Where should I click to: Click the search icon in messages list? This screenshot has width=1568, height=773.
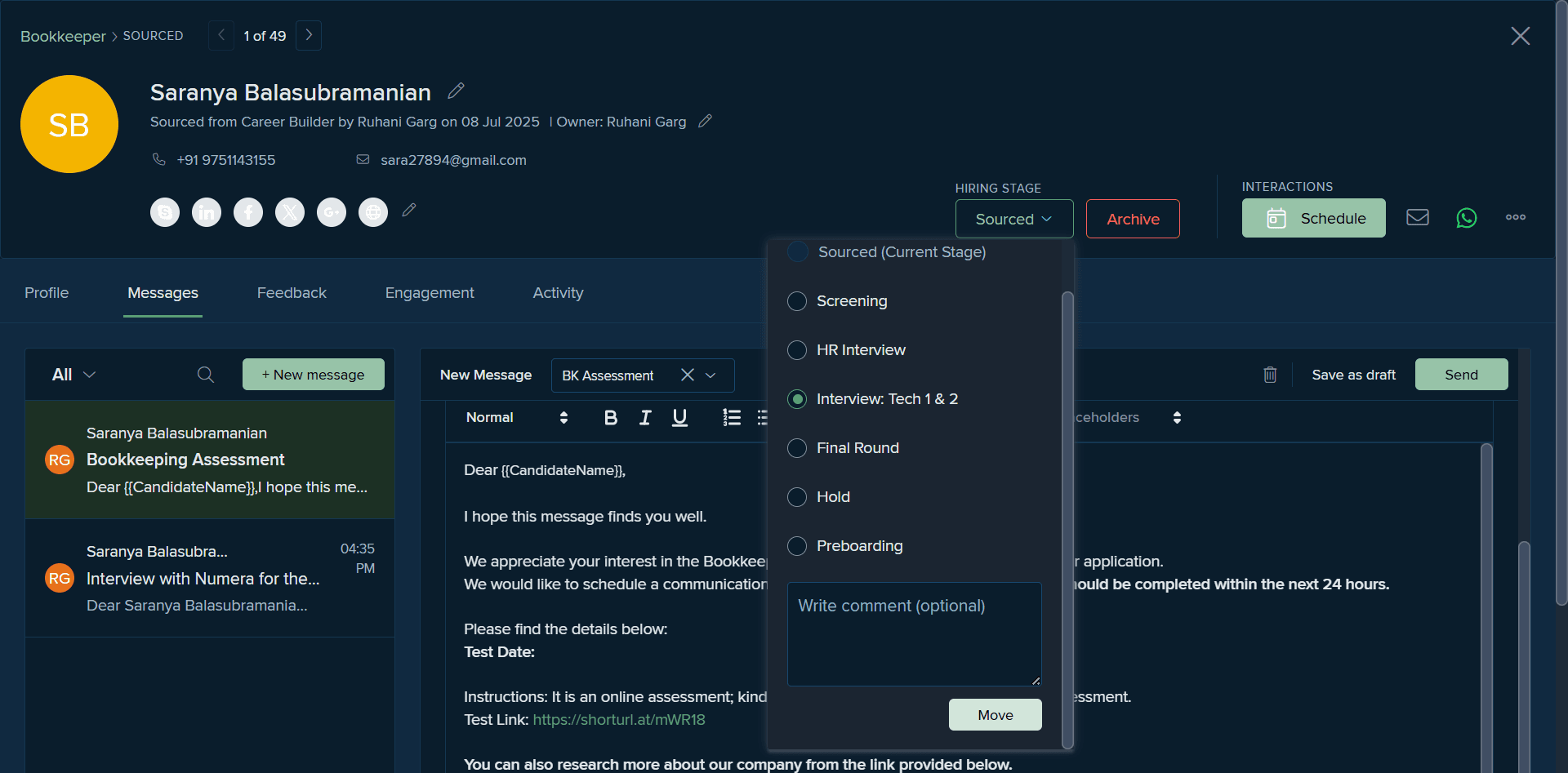pos(206,375)
